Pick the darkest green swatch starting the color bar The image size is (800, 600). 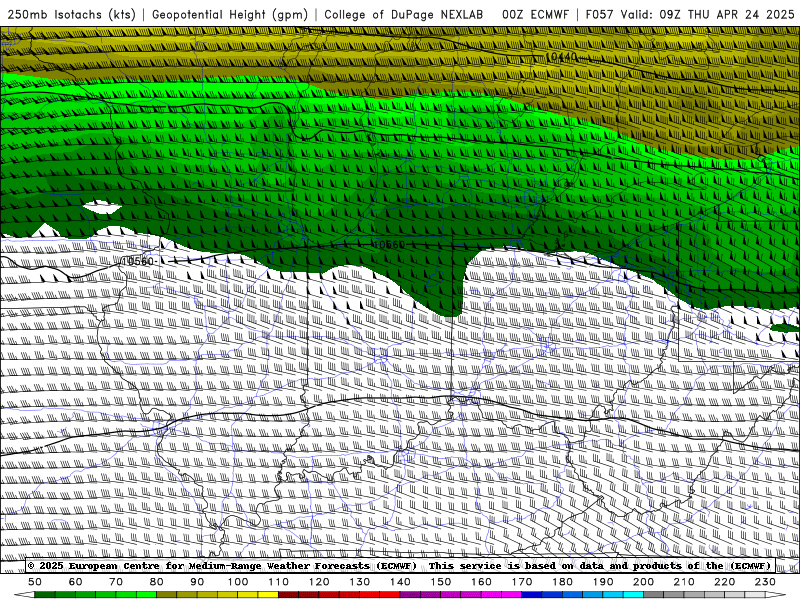pyautogui.click(x=45, y=595)
